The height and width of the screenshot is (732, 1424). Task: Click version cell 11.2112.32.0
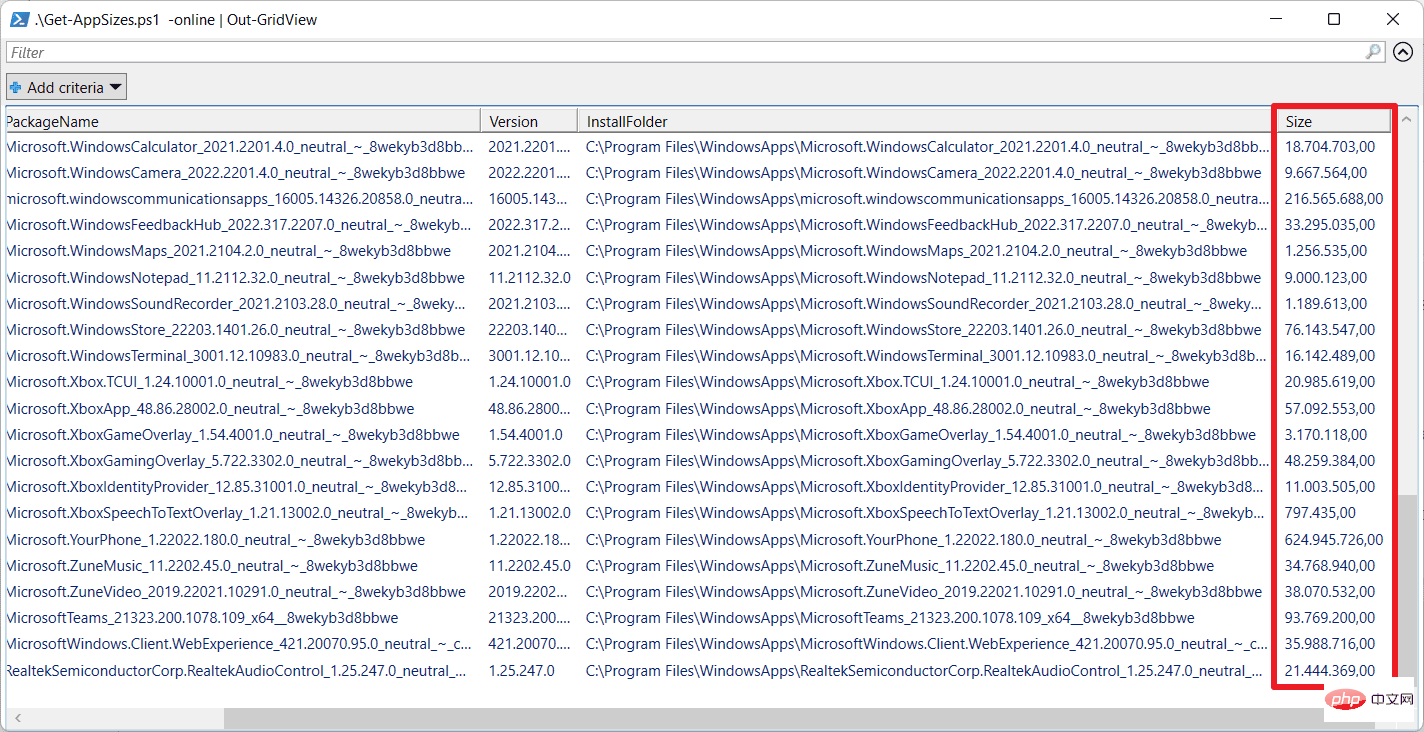pos(529,277)
